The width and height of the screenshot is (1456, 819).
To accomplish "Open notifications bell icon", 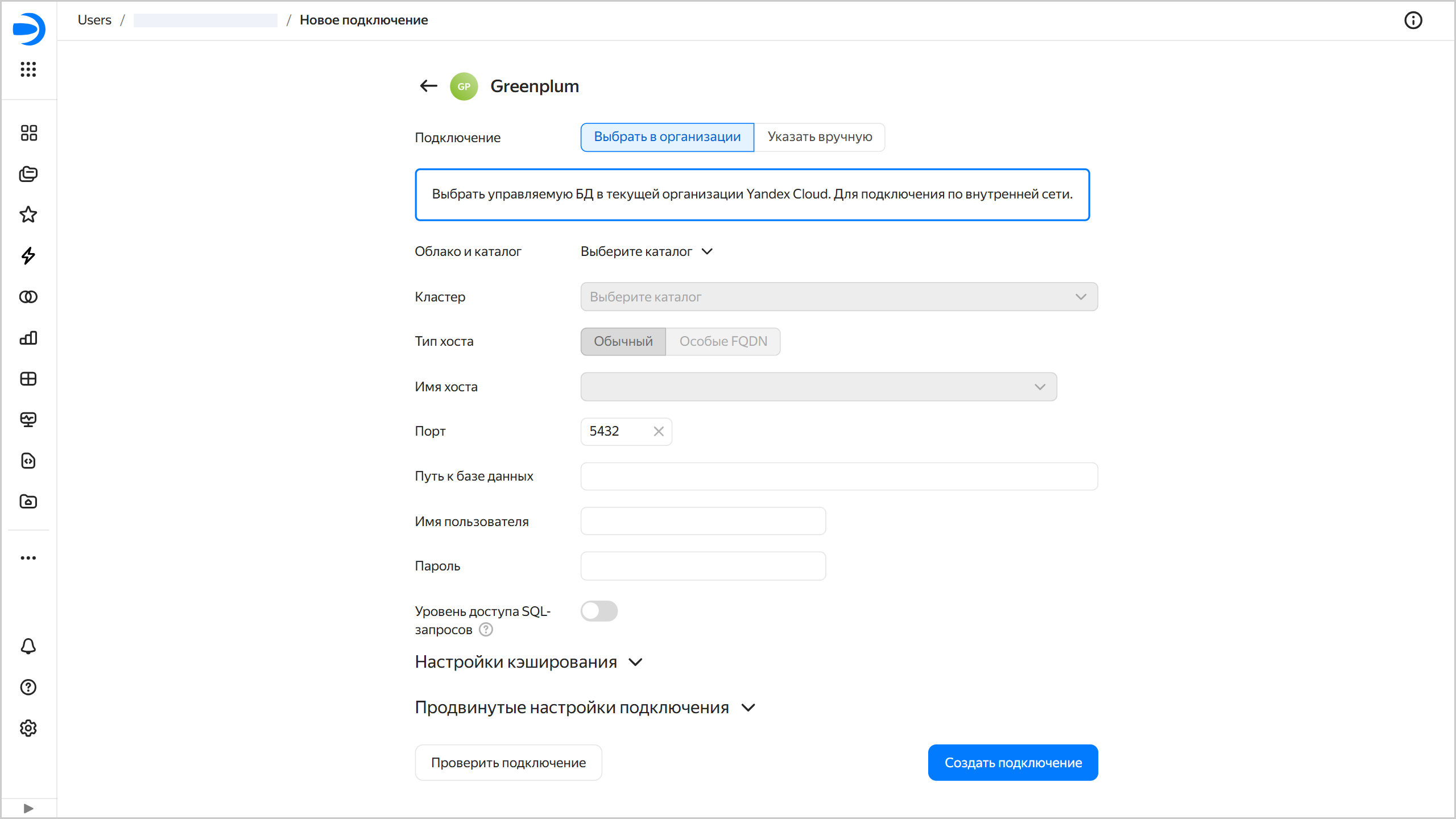I will 28,646.
